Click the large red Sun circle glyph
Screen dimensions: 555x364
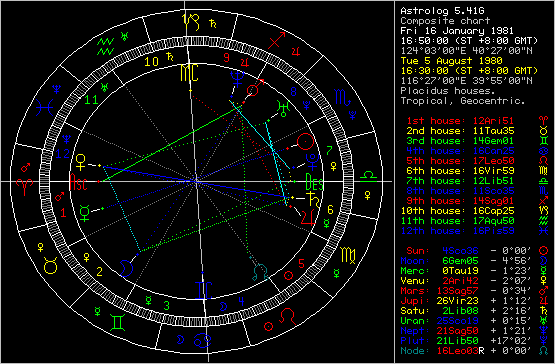[x=305, y=142]
